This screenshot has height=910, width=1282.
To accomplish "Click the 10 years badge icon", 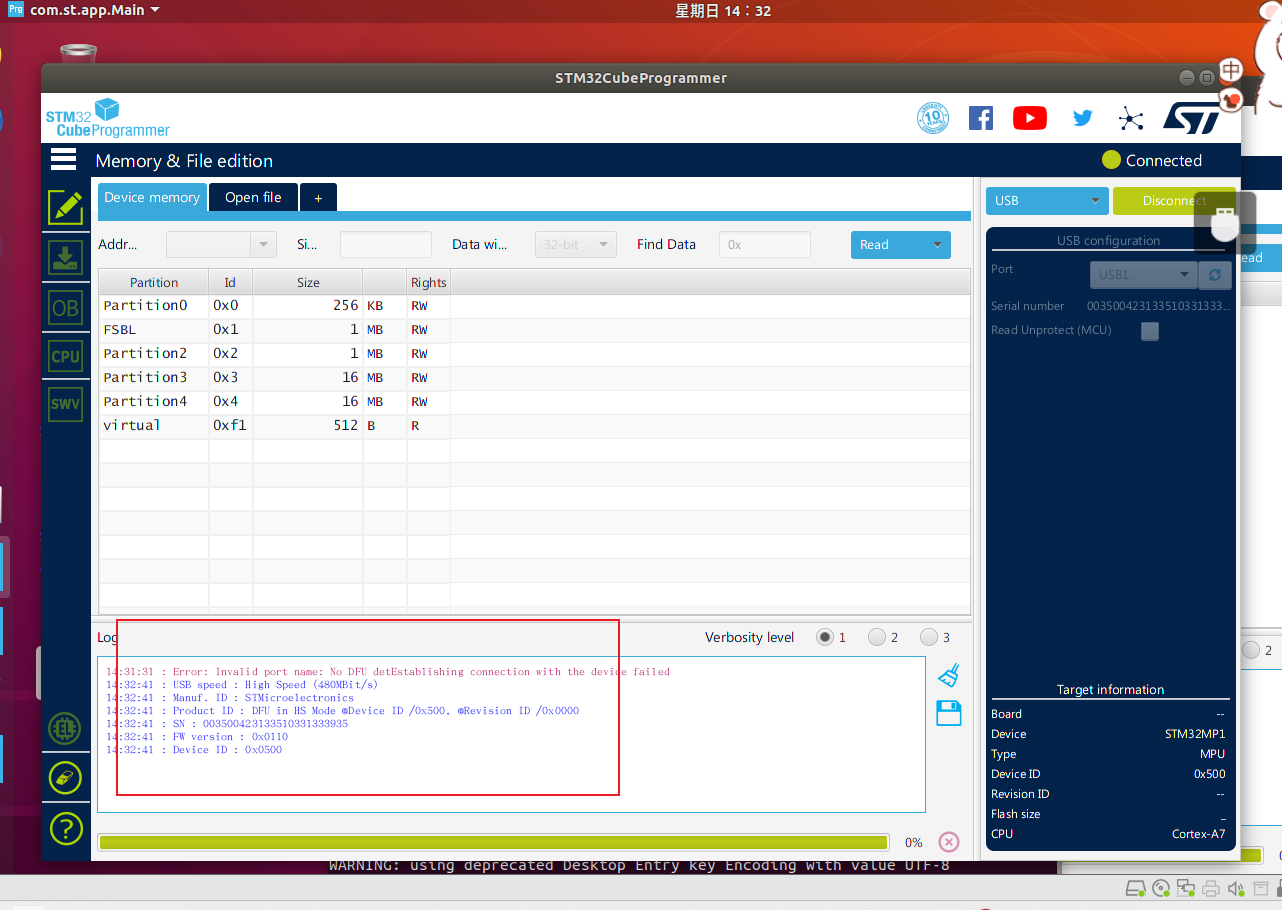I will 932,118.
